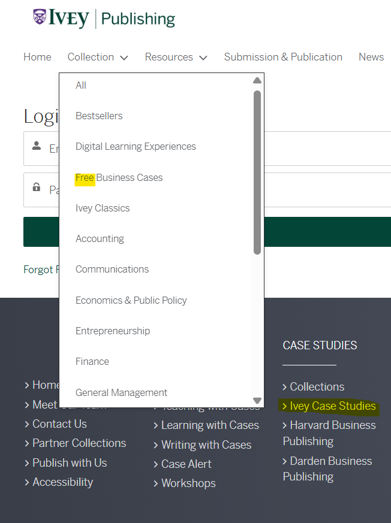The image size is (391, 523).
Task: Click the scroll up arrow in dropdown list
Action: pos(257,80)
